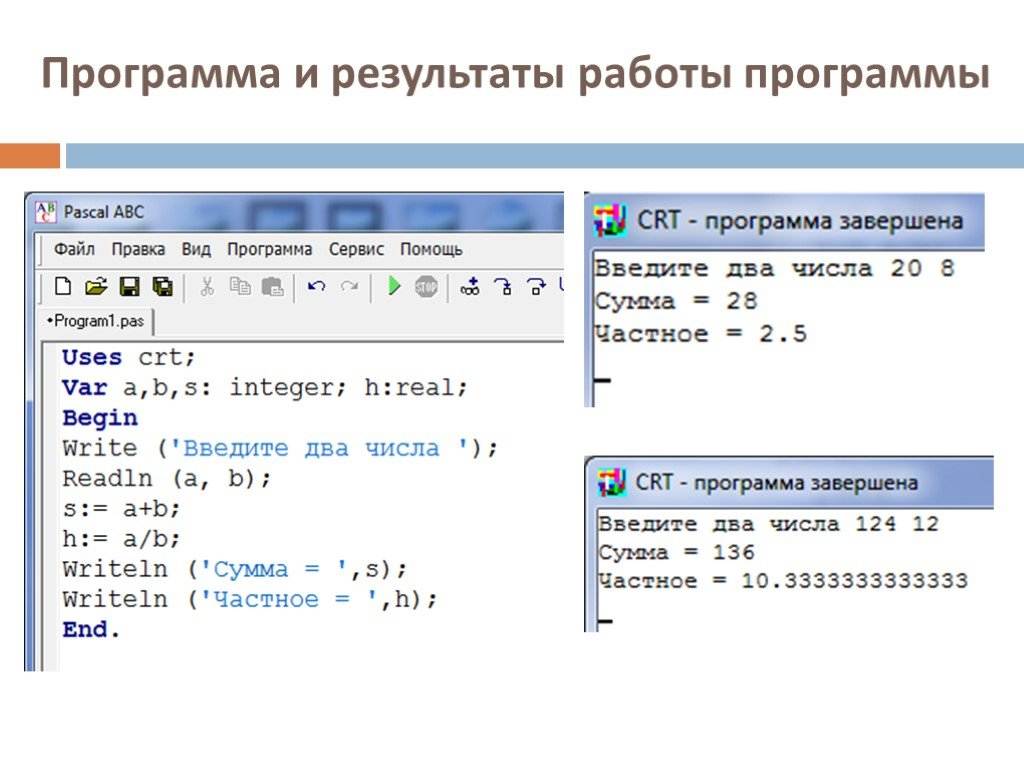1024x768 pixels.
Task: Open the Сервис menu
Action: (356, 249)
